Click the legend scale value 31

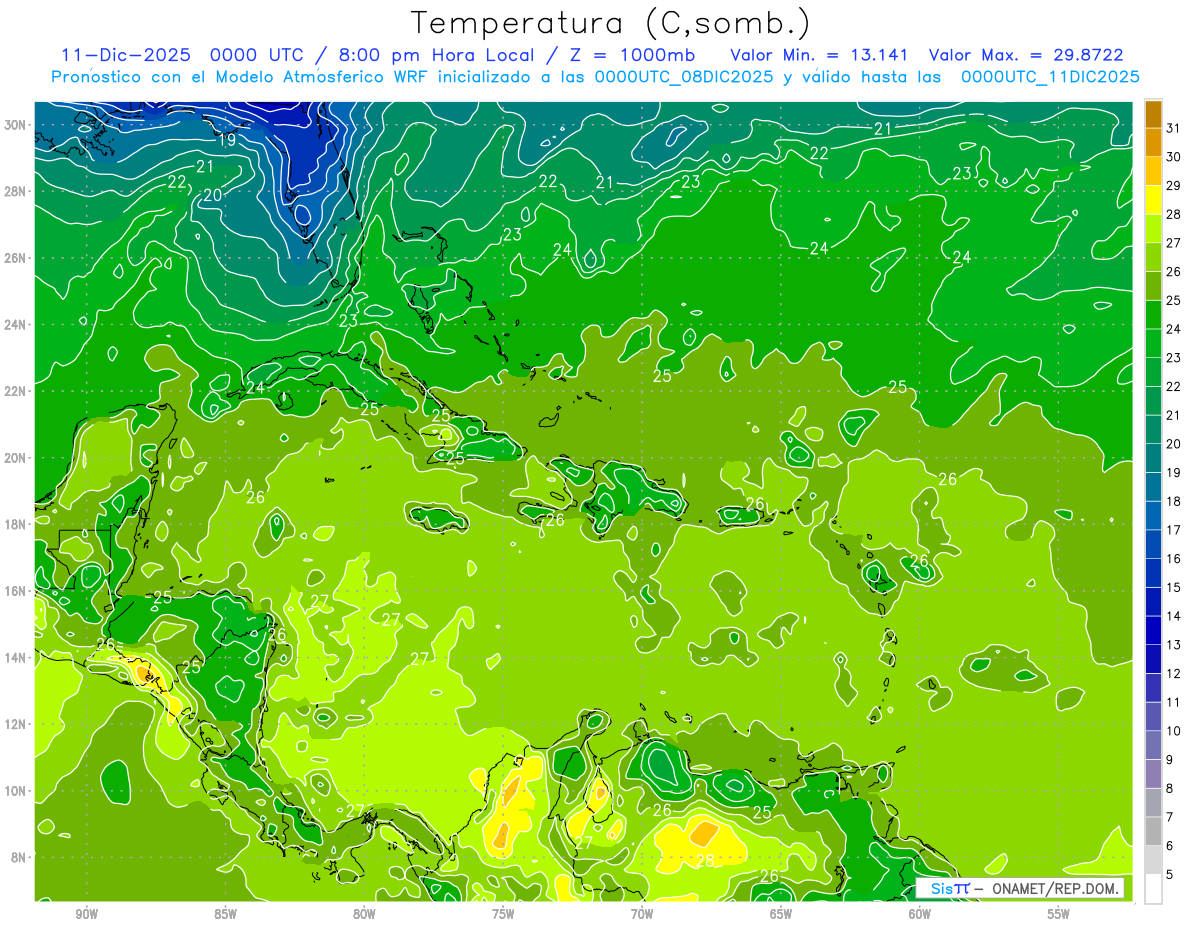tap(1174, 128)
